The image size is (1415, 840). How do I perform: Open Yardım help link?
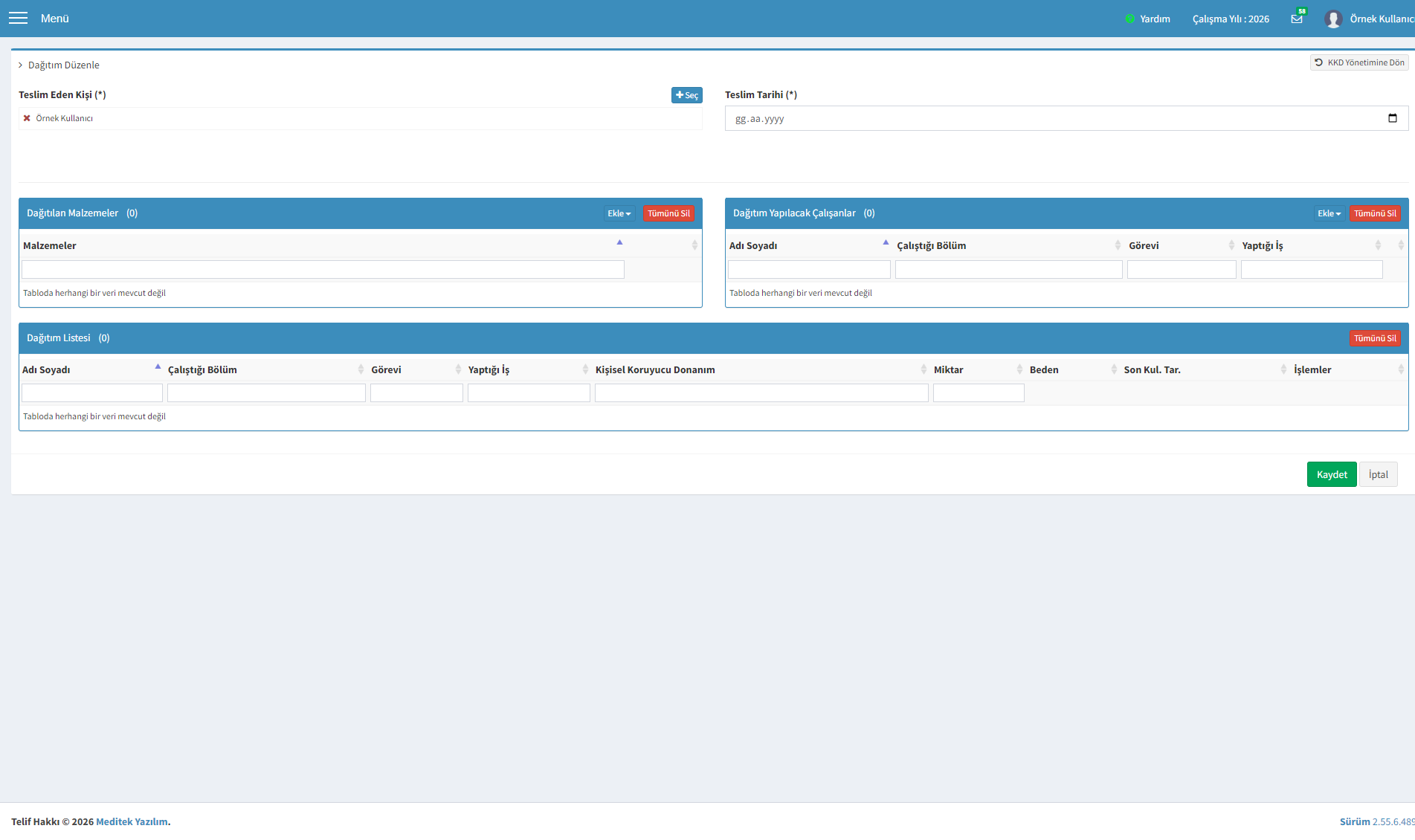pos(1148,19)
